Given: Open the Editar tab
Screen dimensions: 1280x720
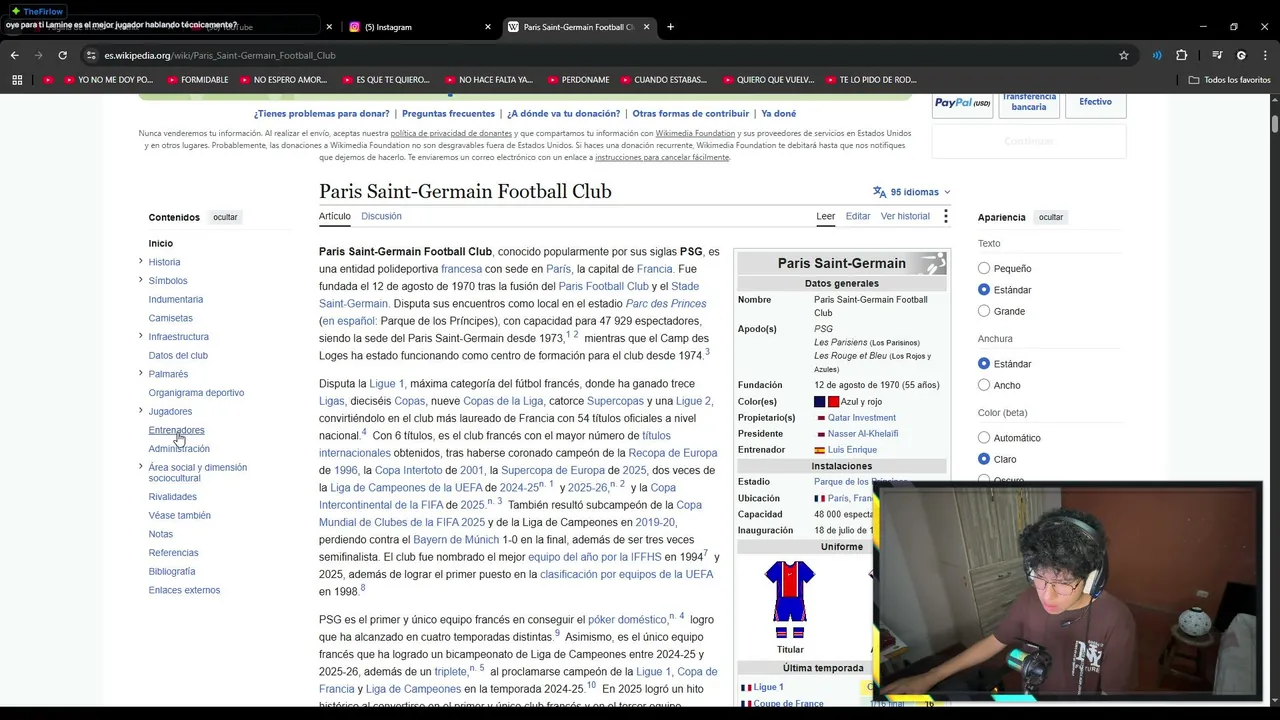Looking at the screenshot, I should tap(858, 216).
